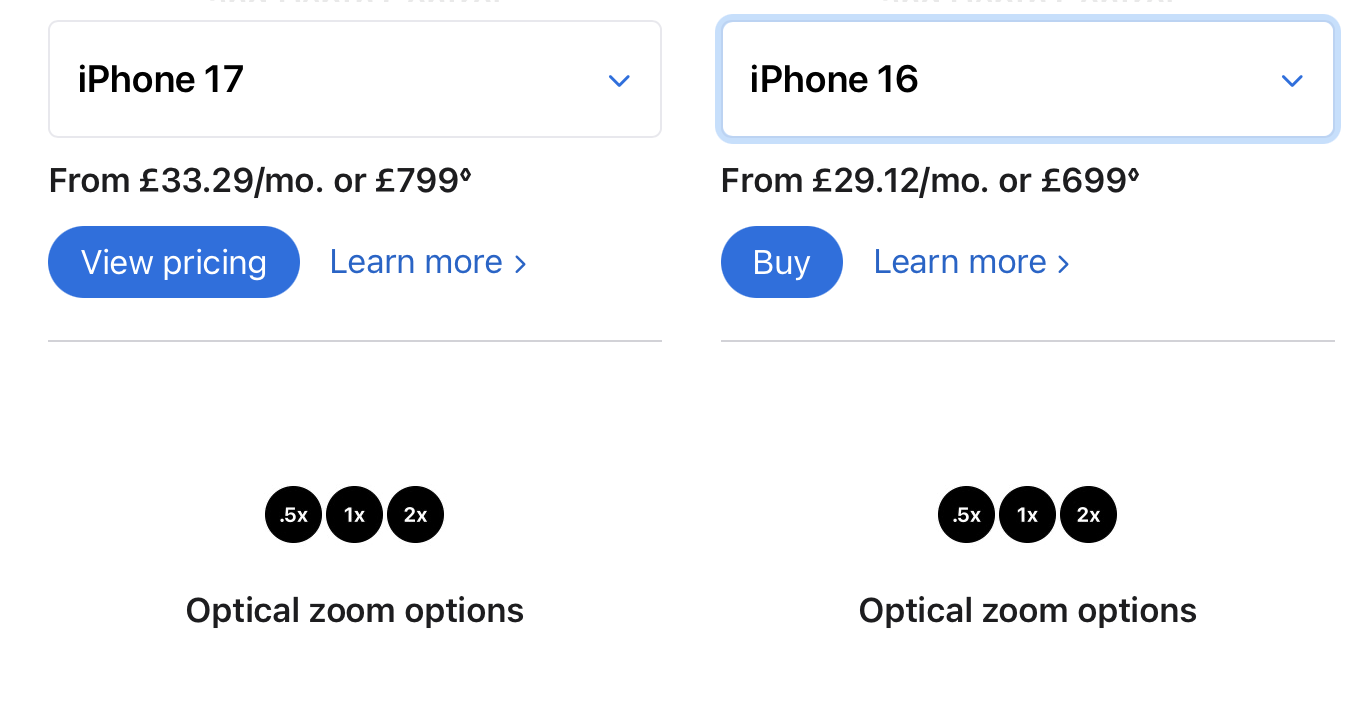
Task: Click the footnote symbol after £699
Action: 1134,176
